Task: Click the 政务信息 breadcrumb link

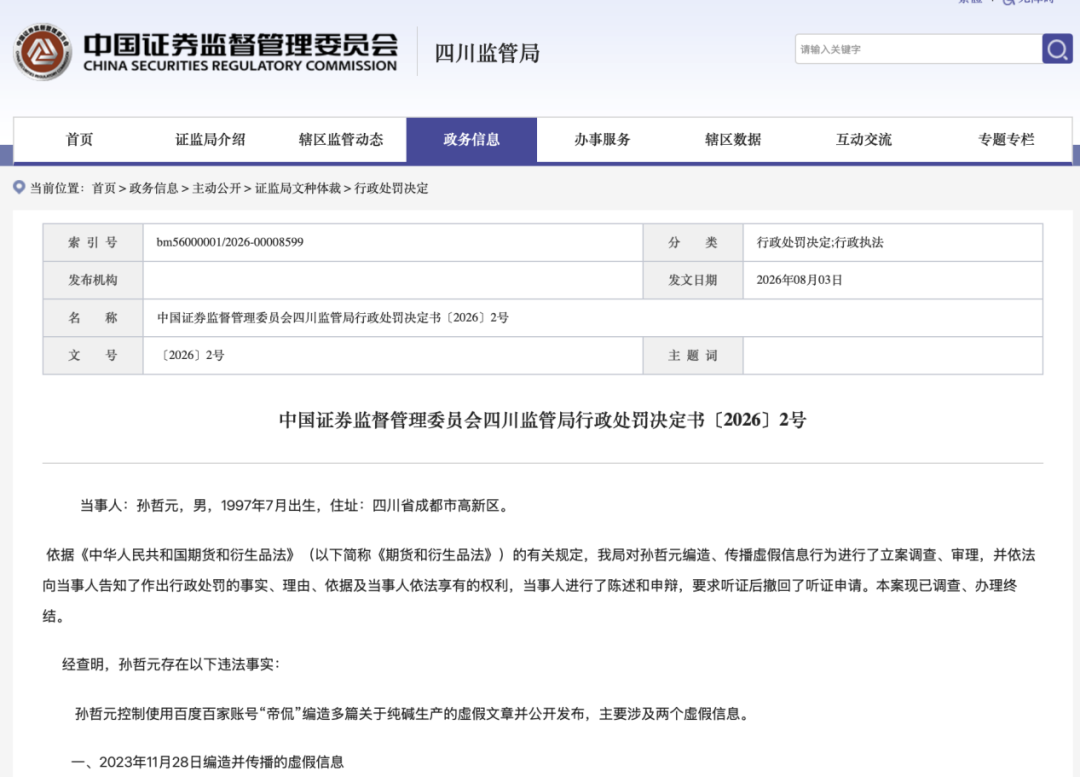Action: click(154, 188)
